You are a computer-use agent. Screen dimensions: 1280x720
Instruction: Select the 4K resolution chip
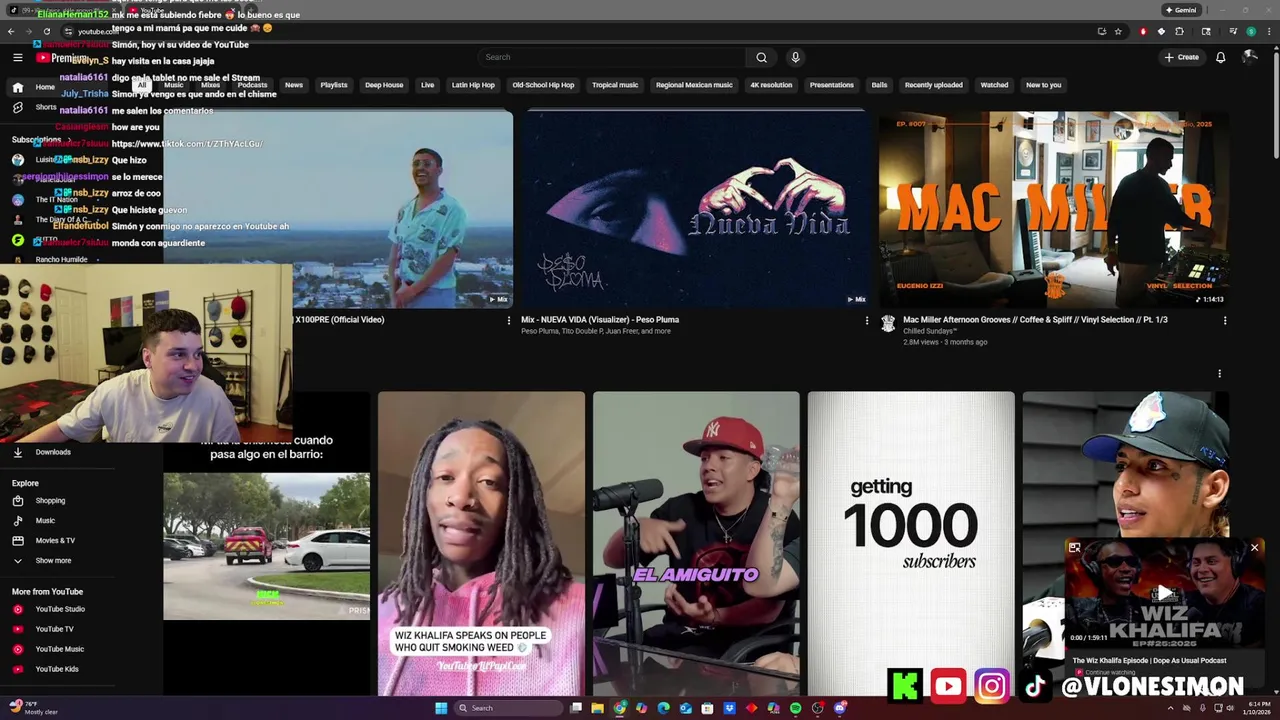[771, 85]
